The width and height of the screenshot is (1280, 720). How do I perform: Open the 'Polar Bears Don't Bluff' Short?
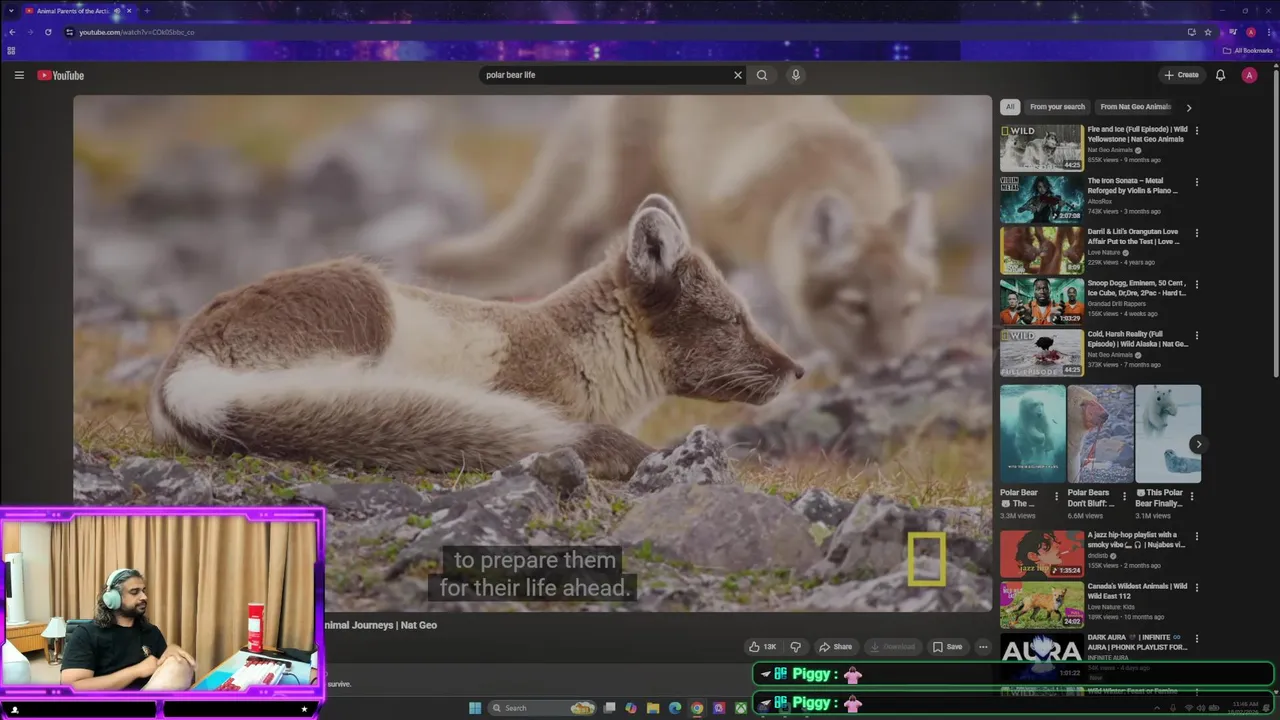point(1100,434)
